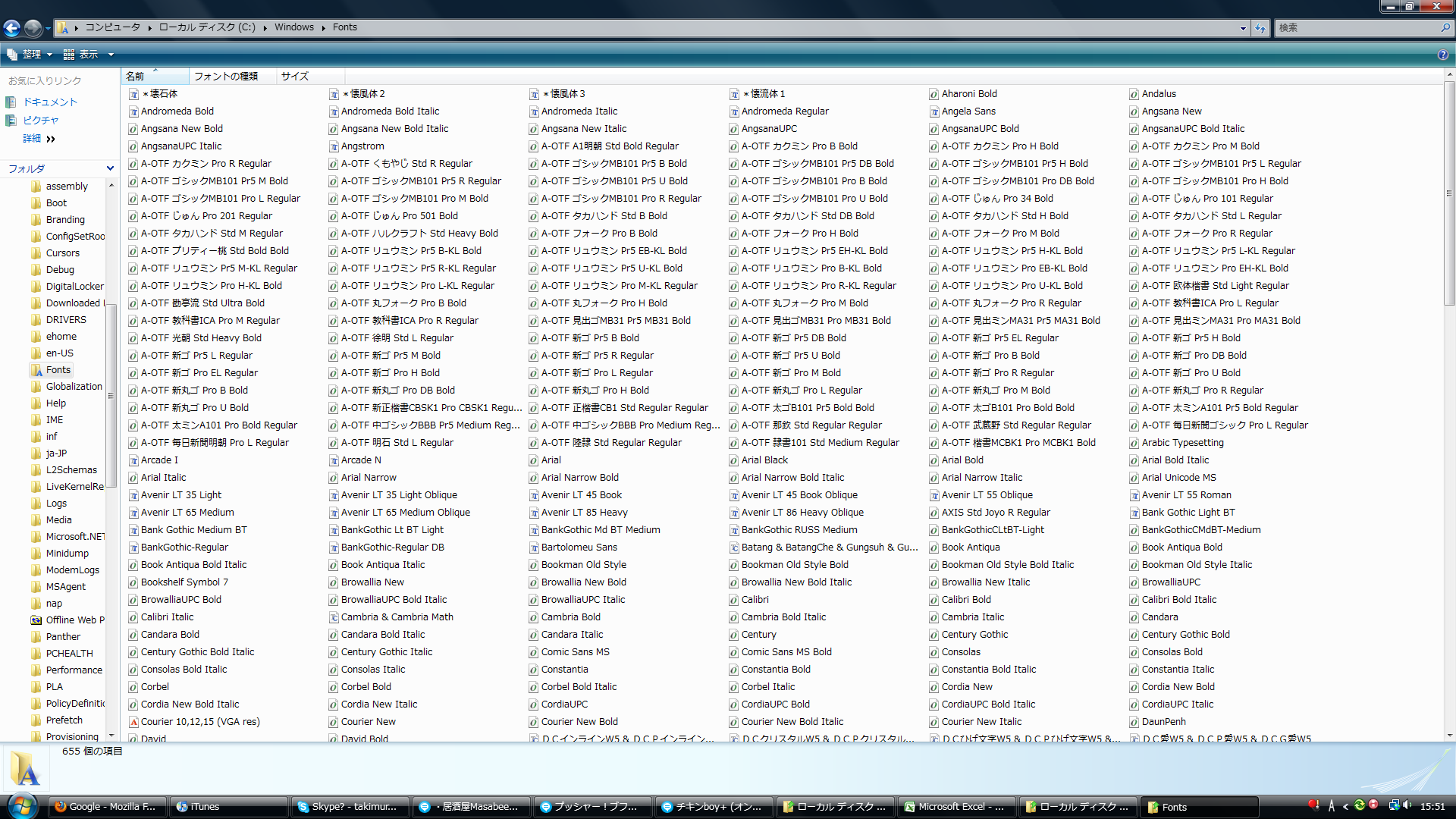Click the Help question mark icon

coord(1442,55)
